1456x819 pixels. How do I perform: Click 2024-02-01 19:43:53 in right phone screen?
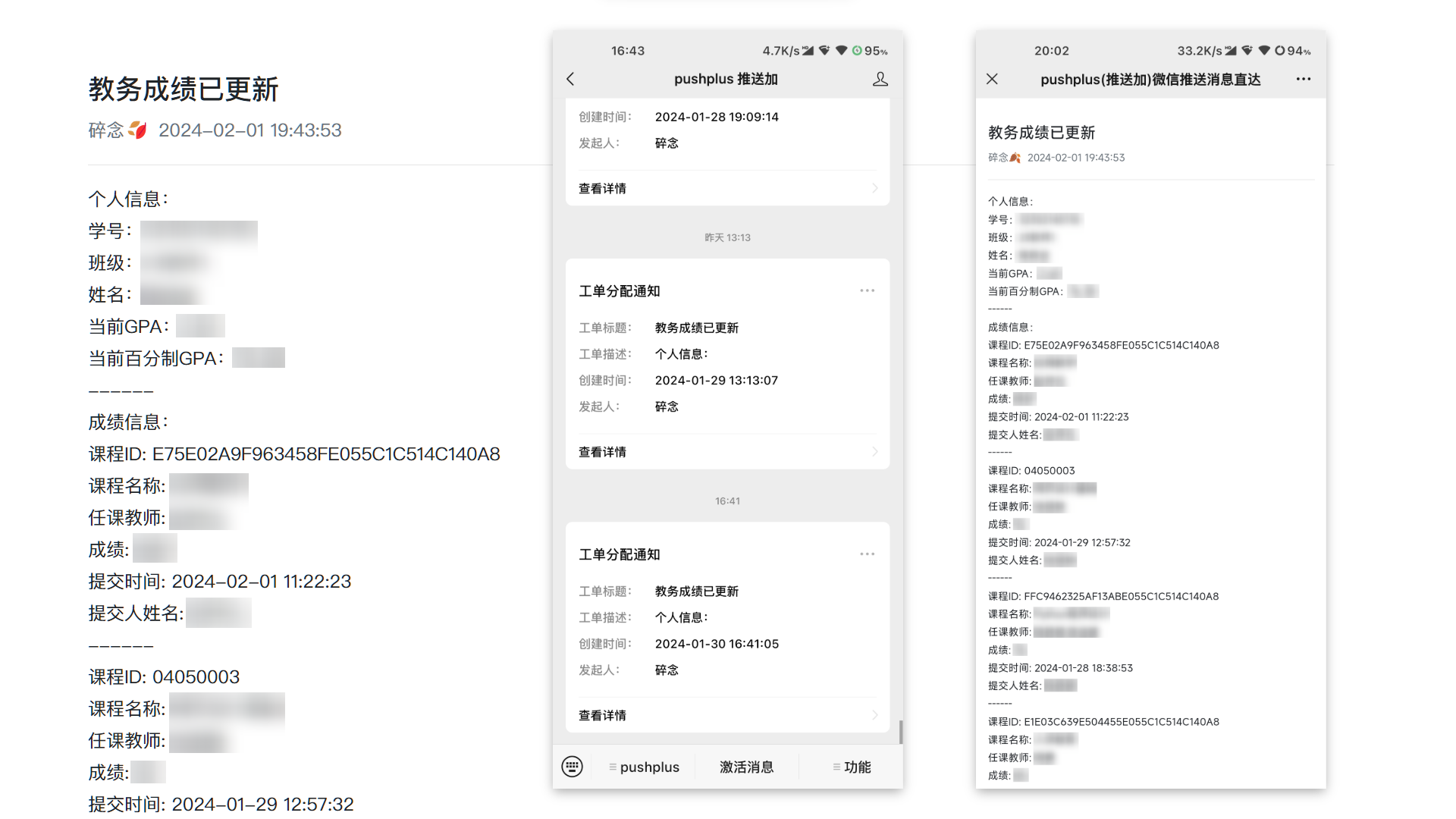coord(1076,158)
